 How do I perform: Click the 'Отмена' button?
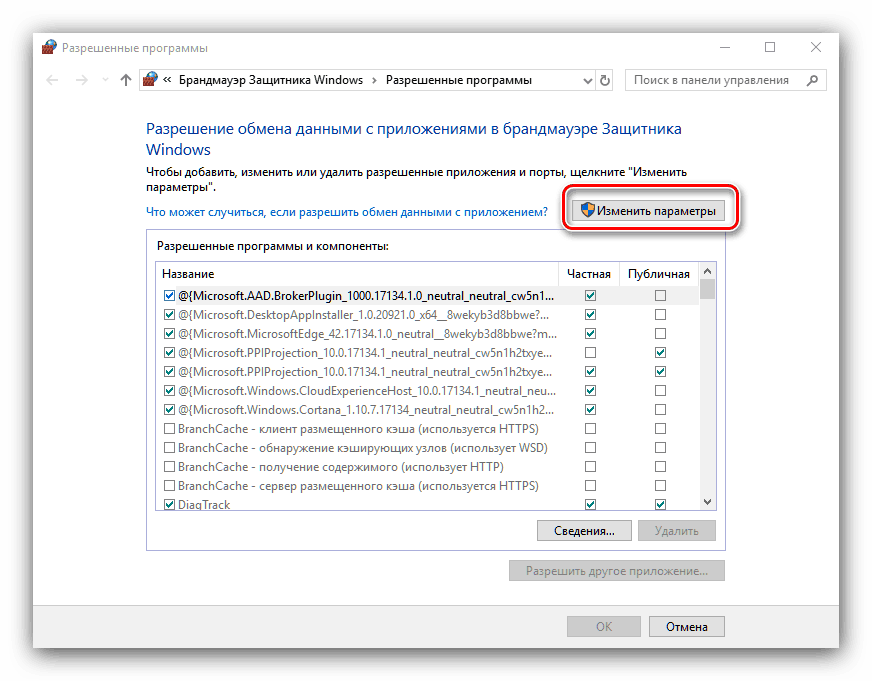click(687, 627)
